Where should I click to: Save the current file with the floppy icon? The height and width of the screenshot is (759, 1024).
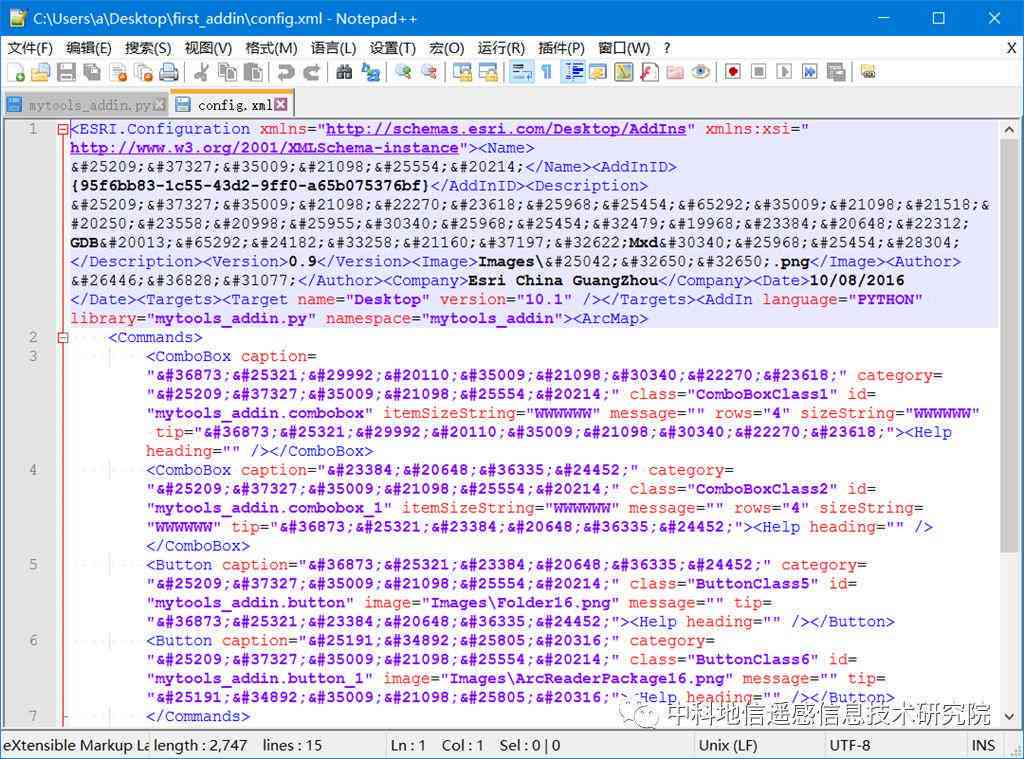click(66, 72)
